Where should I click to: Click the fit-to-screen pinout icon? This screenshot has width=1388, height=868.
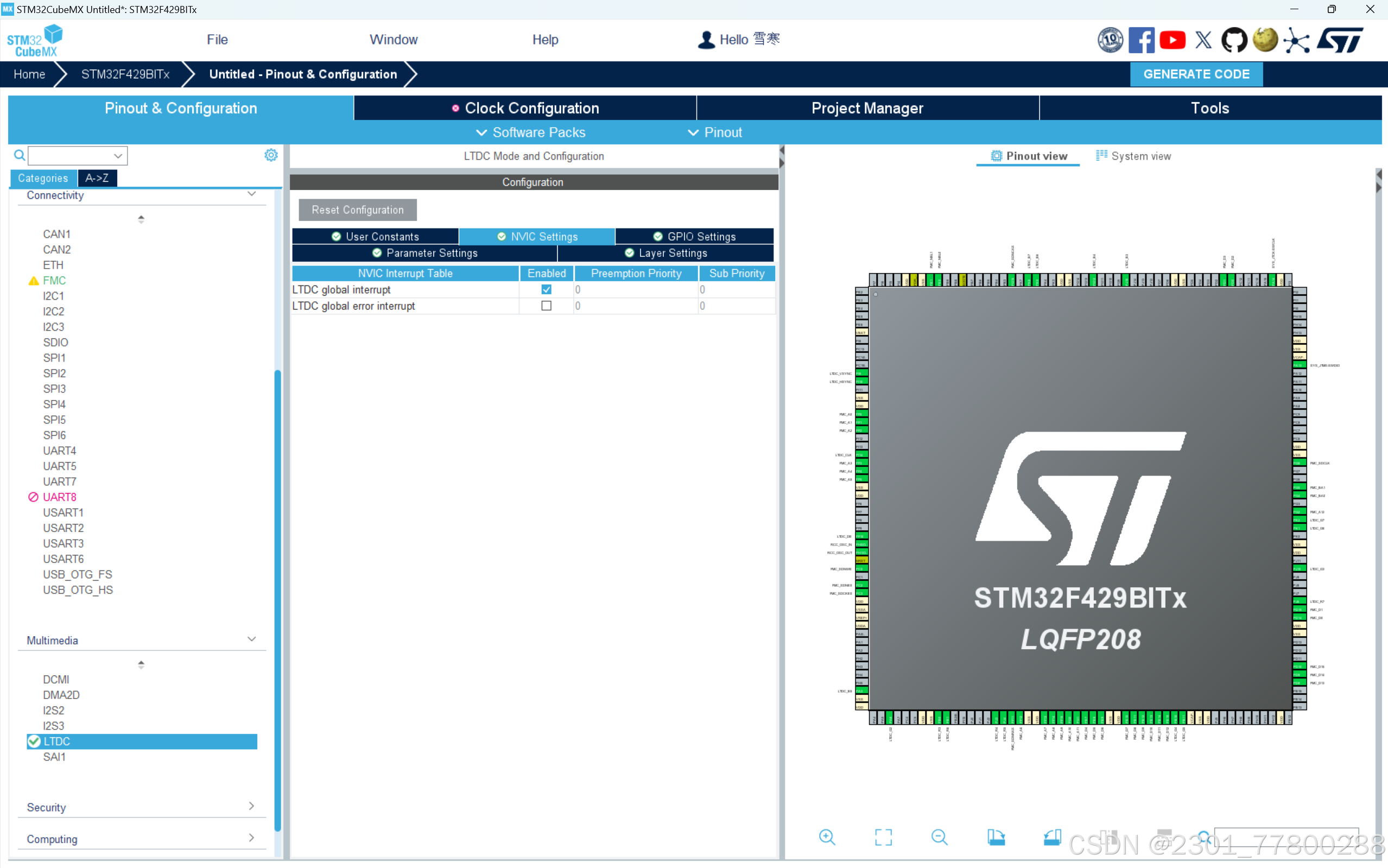tap(883, 837)
